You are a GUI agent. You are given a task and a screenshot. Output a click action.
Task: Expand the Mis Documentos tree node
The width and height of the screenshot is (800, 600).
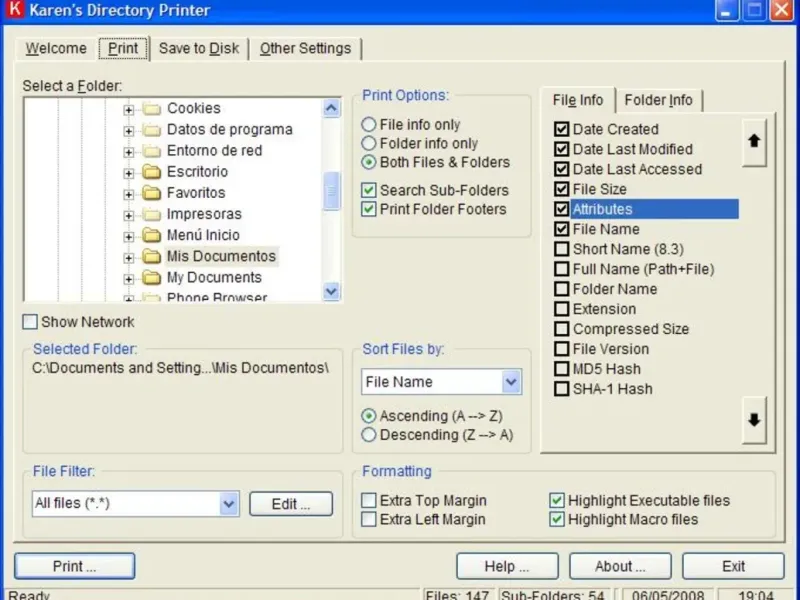[129, 258]
